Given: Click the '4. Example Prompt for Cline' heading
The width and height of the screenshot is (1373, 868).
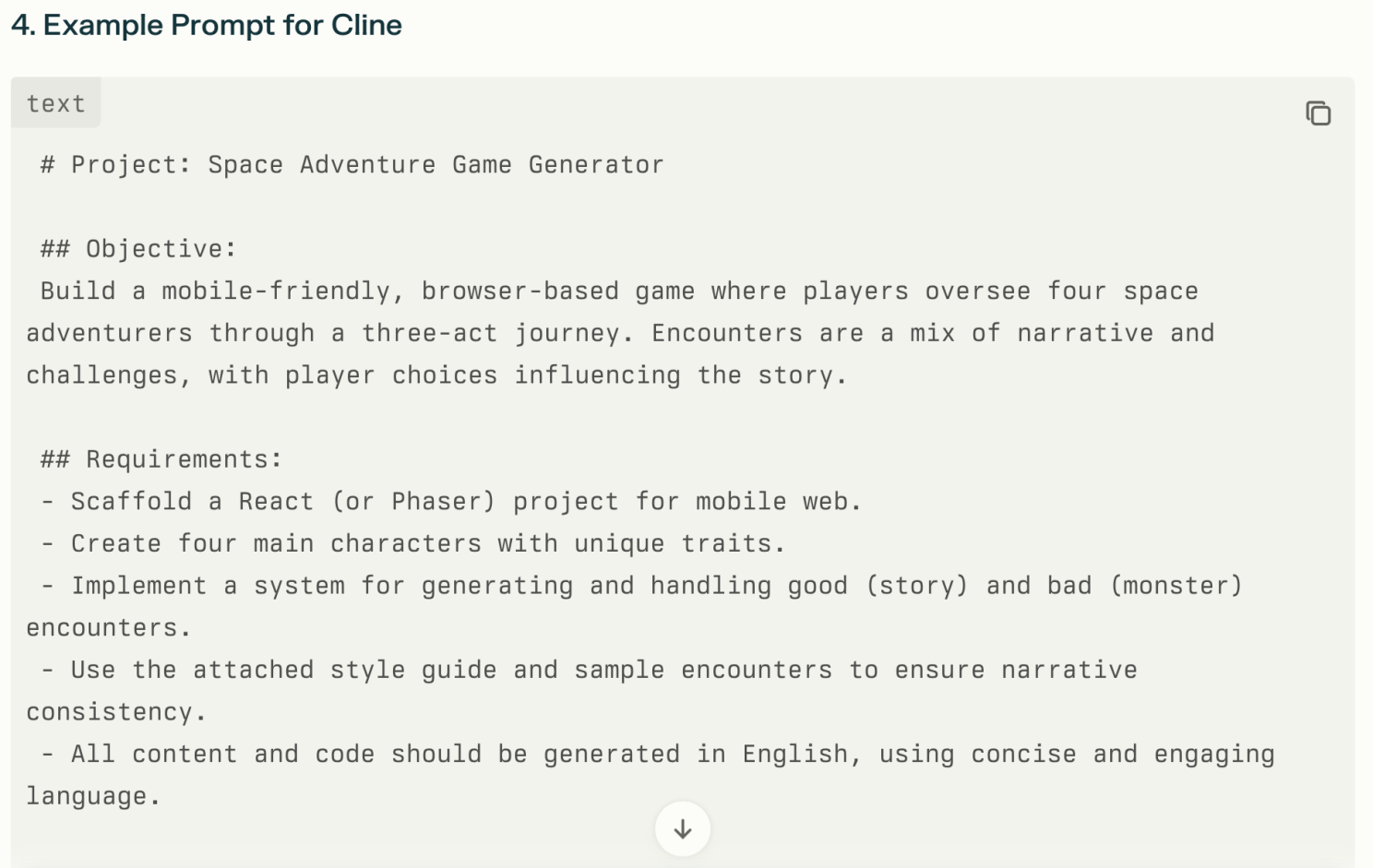Looking at the screenshot, I should (207, 25).
